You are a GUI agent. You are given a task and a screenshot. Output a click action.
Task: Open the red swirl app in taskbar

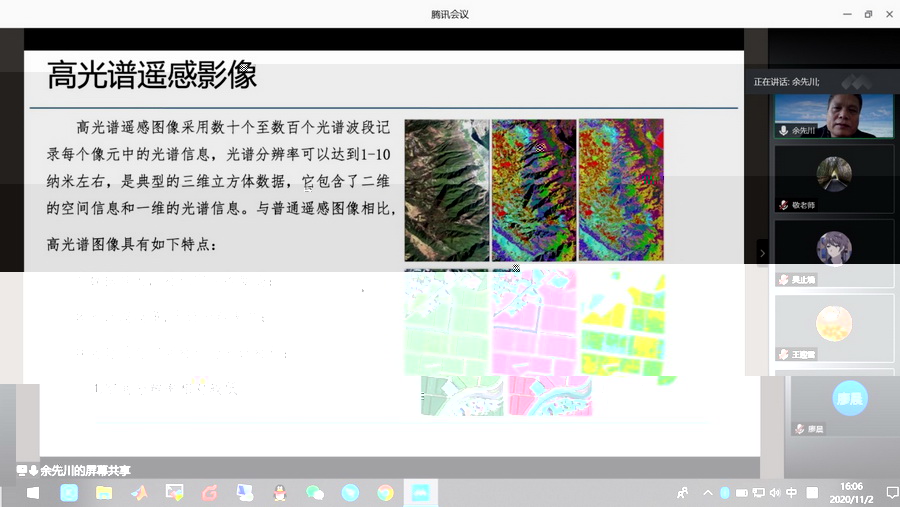[x=210, y=493]
